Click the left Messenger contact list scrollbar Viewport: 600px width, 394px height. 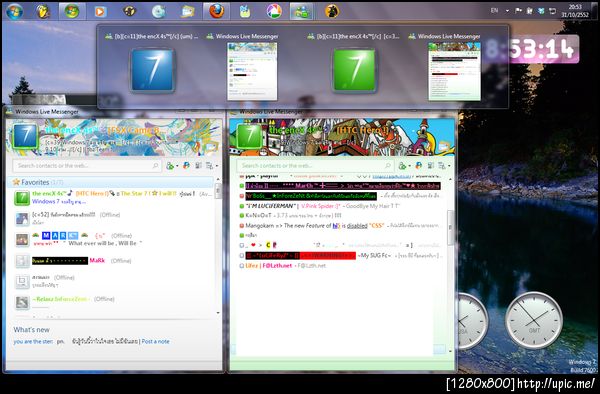click(x=218, y=190)
